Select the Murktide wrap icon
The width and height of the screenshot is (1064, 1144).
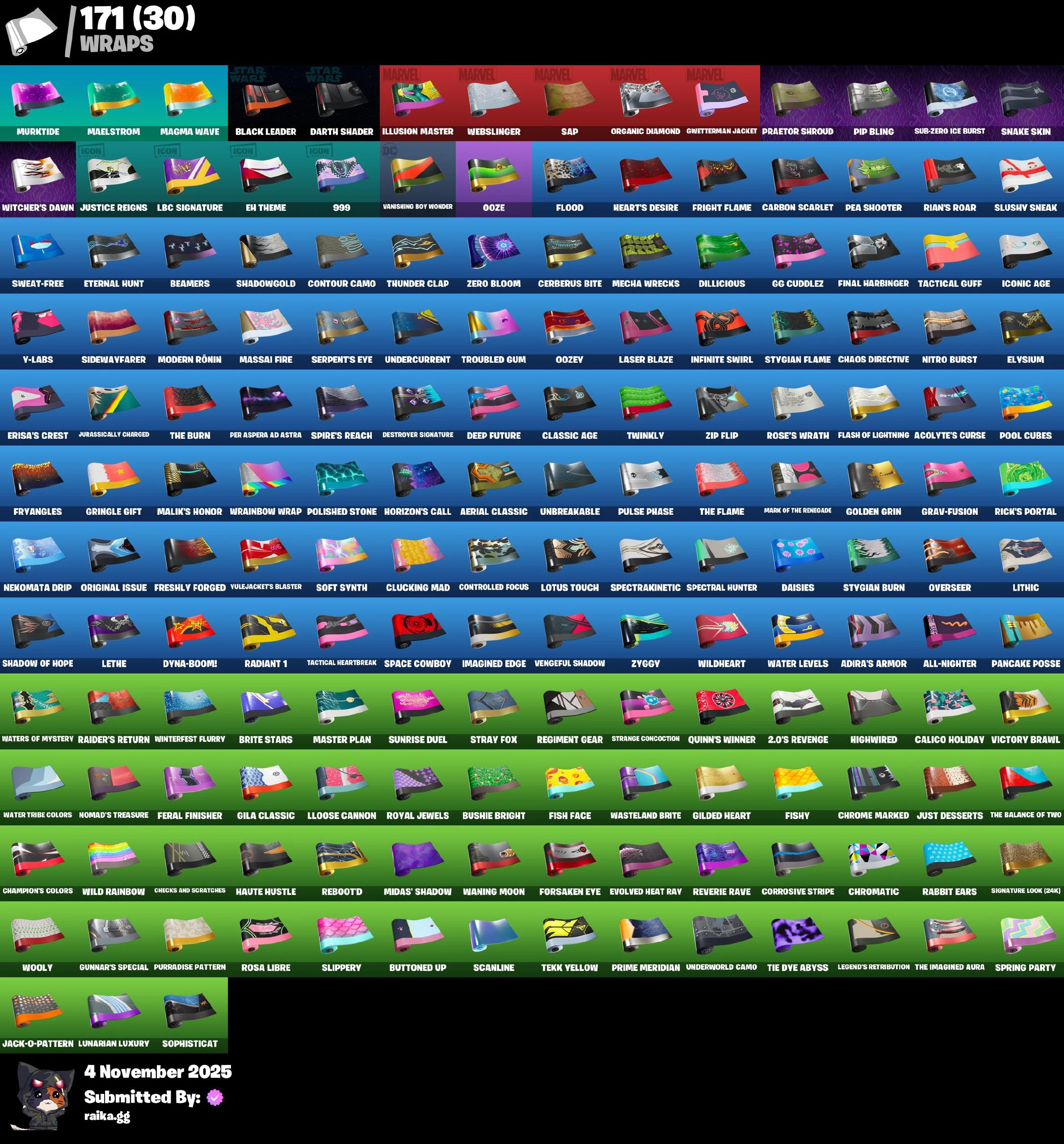click(38, 98)
